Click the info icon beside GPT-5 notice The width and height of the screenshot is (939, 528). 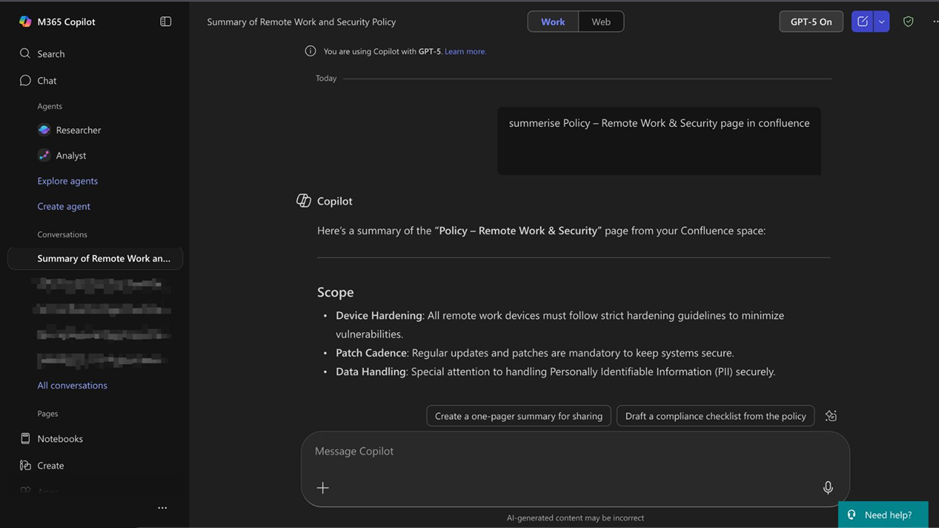click(310, 51)
